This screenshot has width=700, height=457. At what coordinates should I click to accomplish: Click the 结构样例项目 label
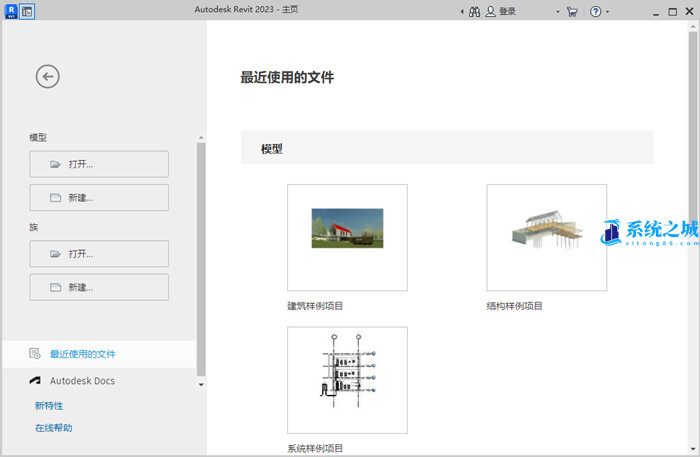click(x=514, y=306)
